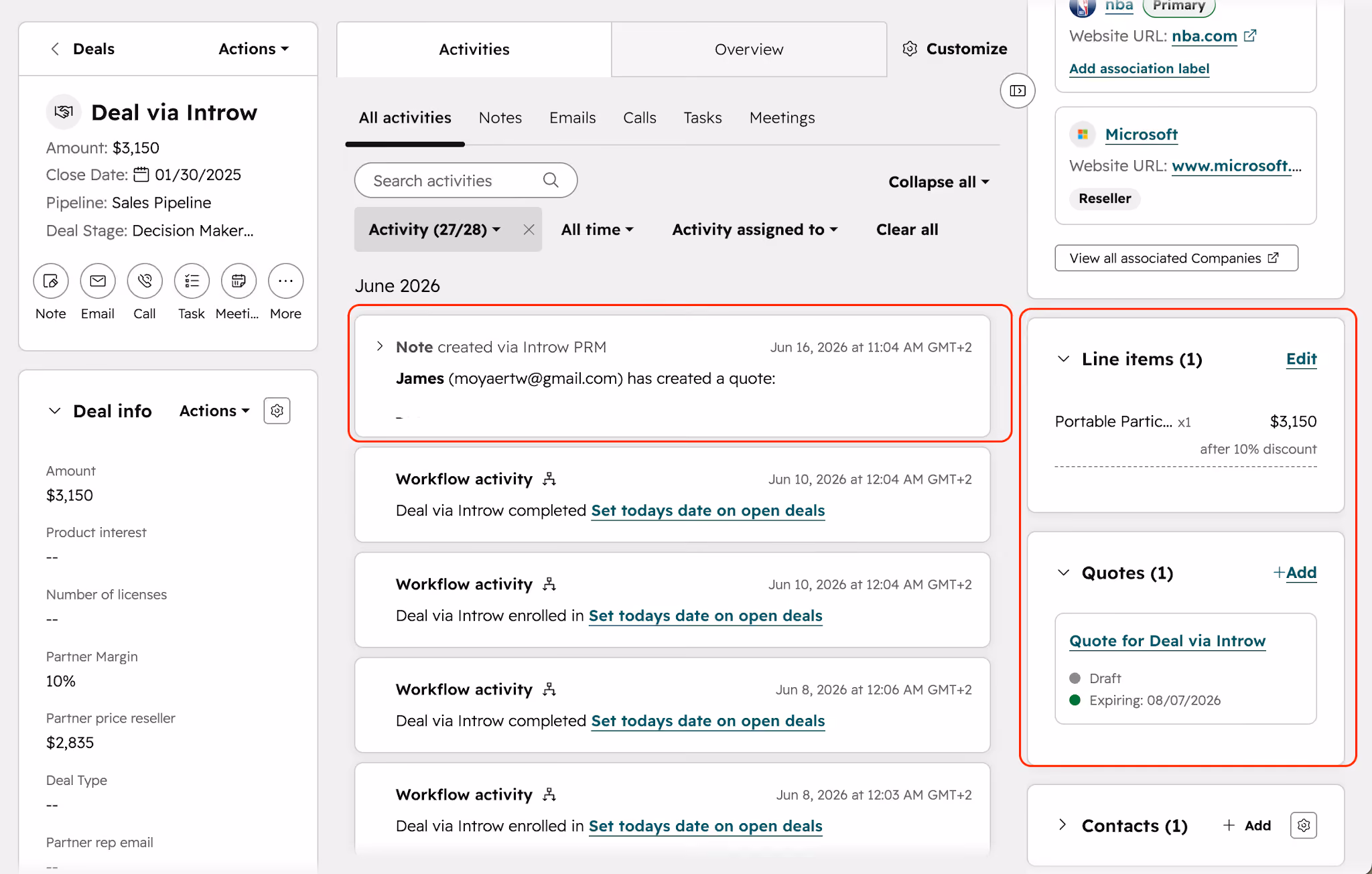Image resolution: width=1372 pixels, height=874 pixels.
Task: Open the Activity (27/28) filter dropdown
Action: 435,230
